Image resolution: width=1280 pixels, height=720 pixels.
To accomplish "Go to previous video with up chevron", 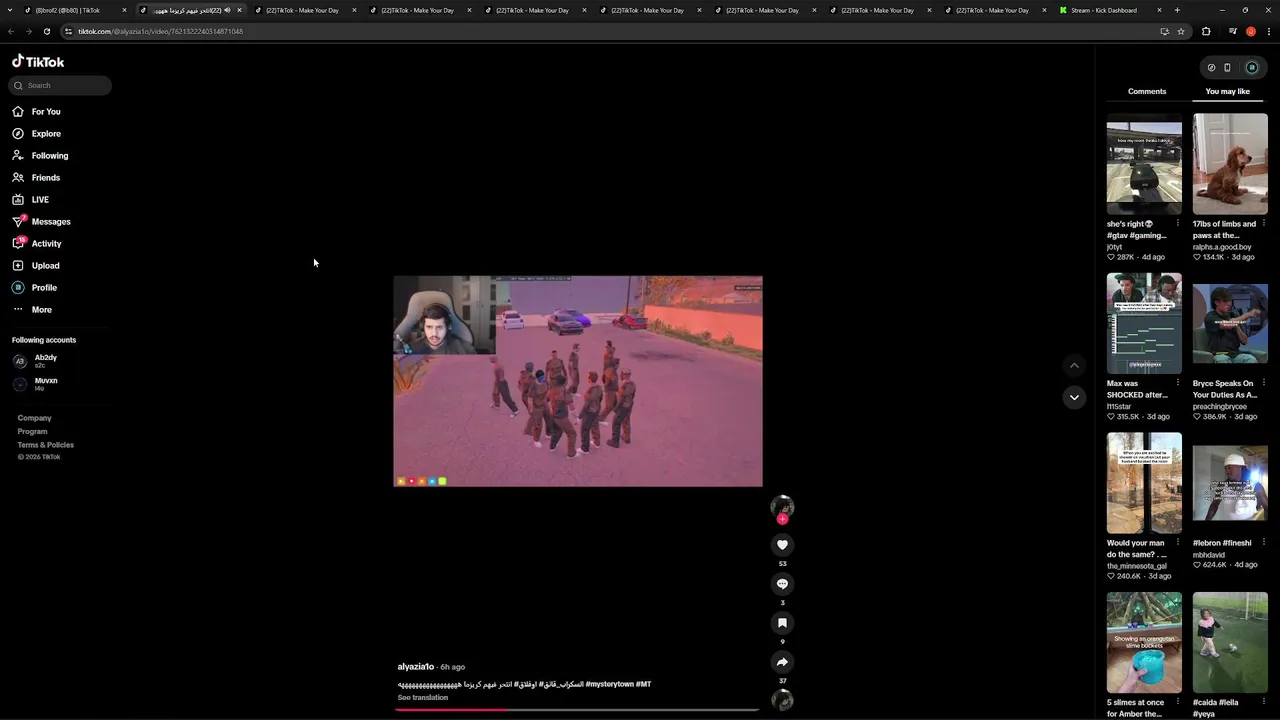I will (x=1074, y=365).
